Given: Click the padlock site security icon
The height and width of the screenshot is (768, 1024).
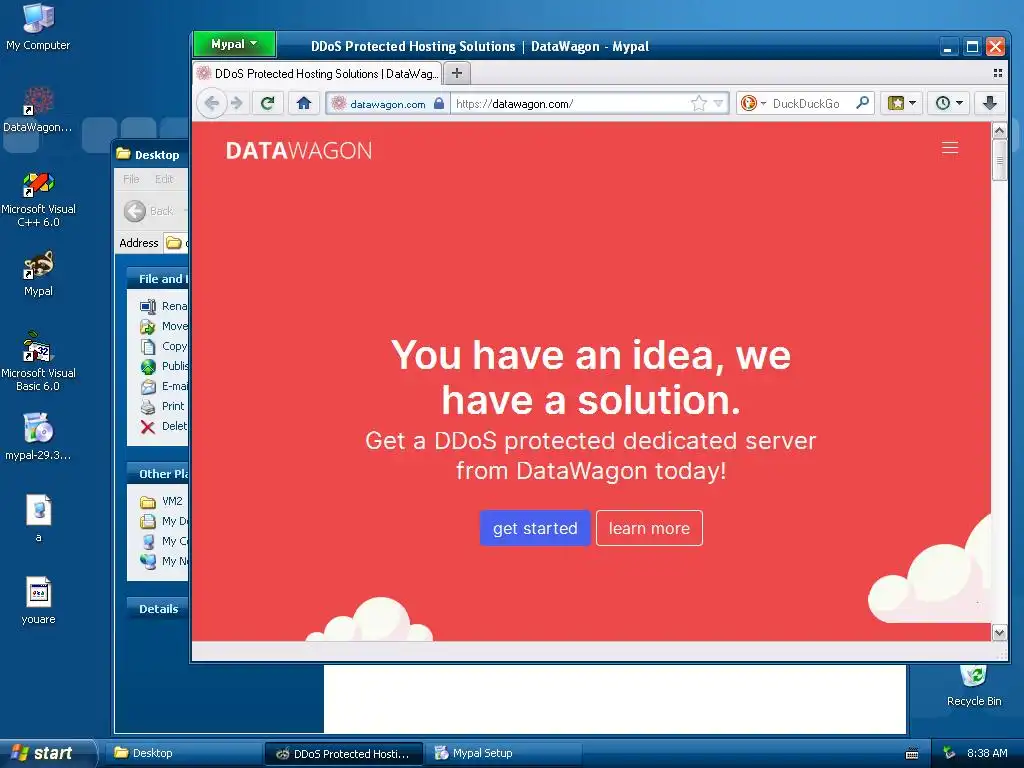Looking at the screenshot, I should (439, 103).
